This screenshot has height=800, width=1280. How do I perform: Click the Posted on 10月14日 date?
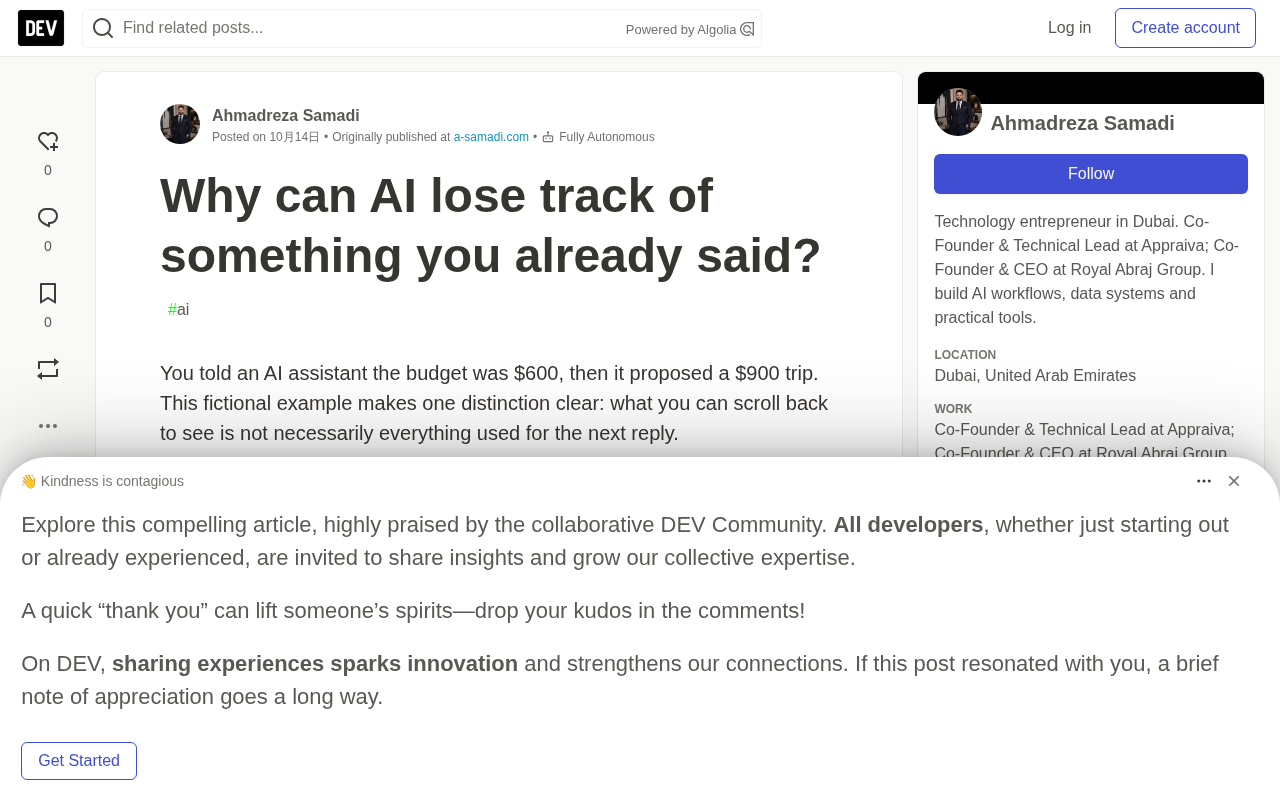[266, 137]
